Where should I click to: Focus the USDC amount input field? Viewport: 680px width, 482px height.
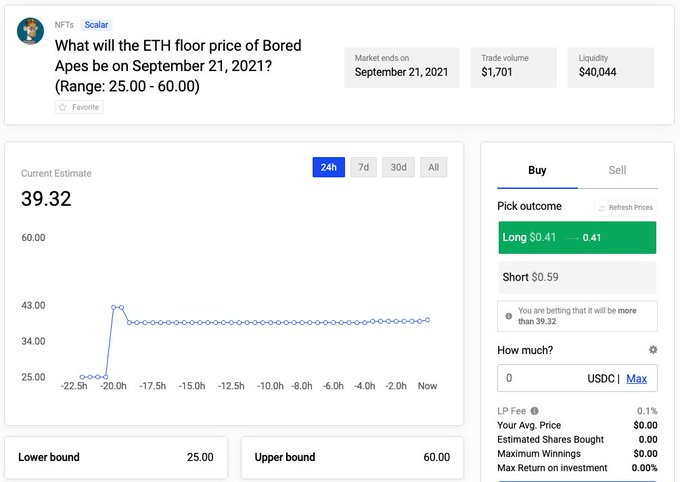(577, 378)
